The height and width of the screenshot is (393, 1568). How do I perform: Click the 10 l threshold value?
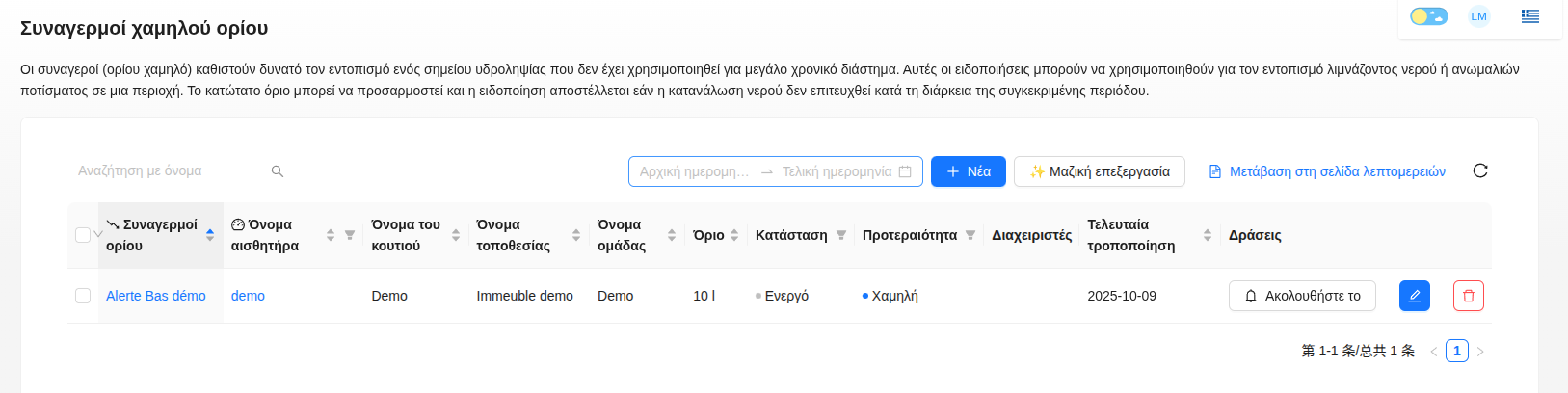[x=704, y=296]
